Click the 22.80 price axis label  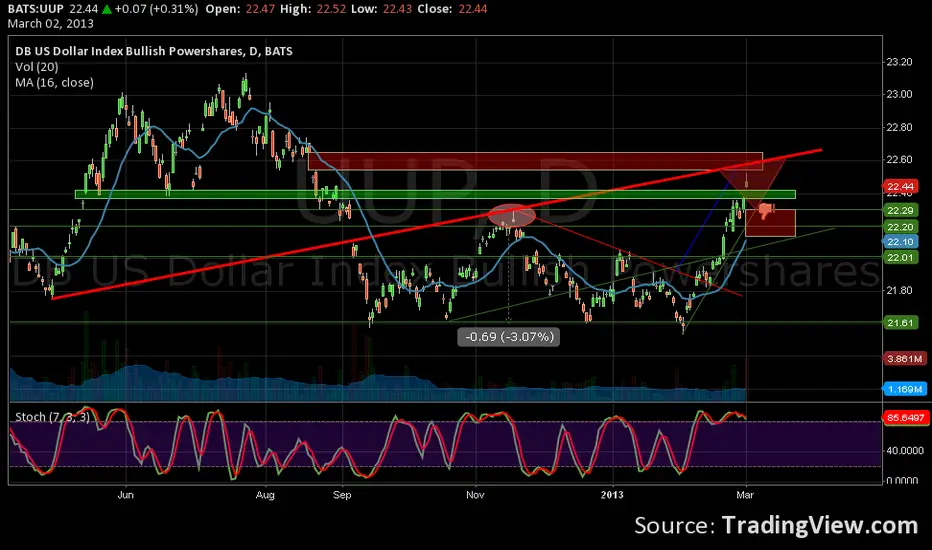click(899, 127)
